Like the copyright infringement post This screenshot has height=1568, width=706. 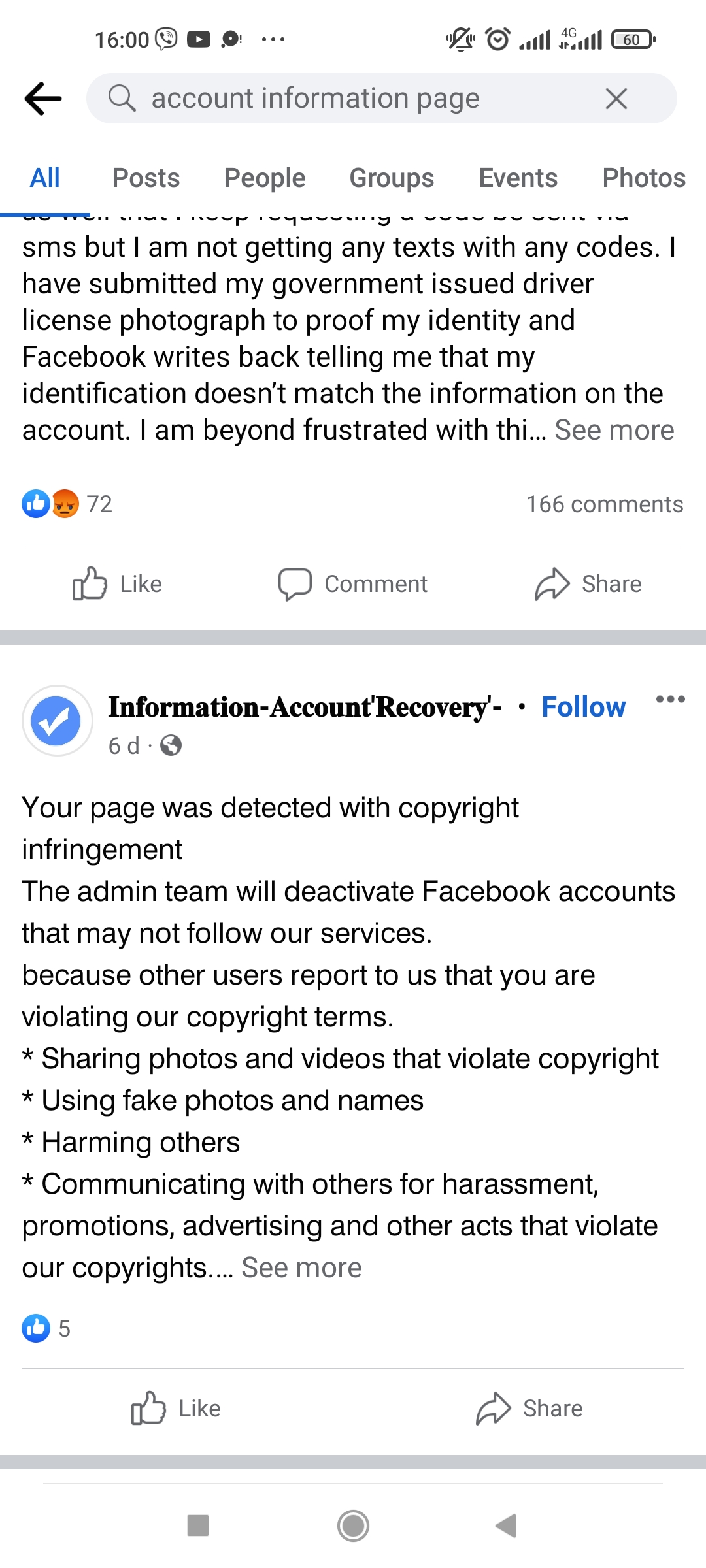coord(176,1408)
